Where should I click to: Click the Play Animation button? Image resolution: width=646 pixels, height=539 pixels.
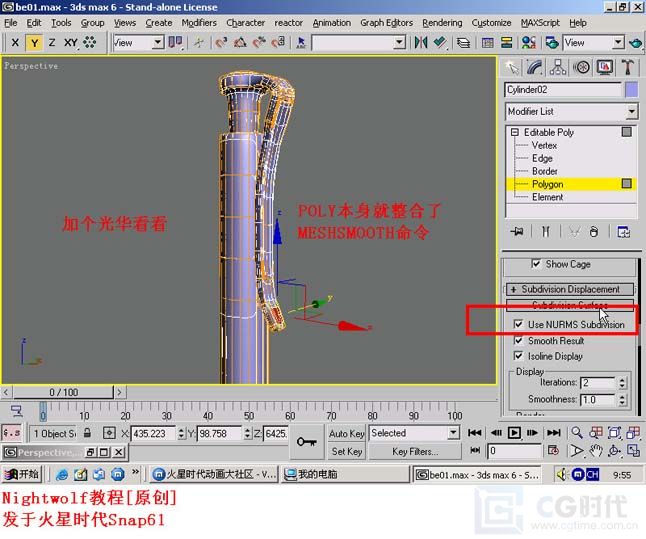(514, 433)
